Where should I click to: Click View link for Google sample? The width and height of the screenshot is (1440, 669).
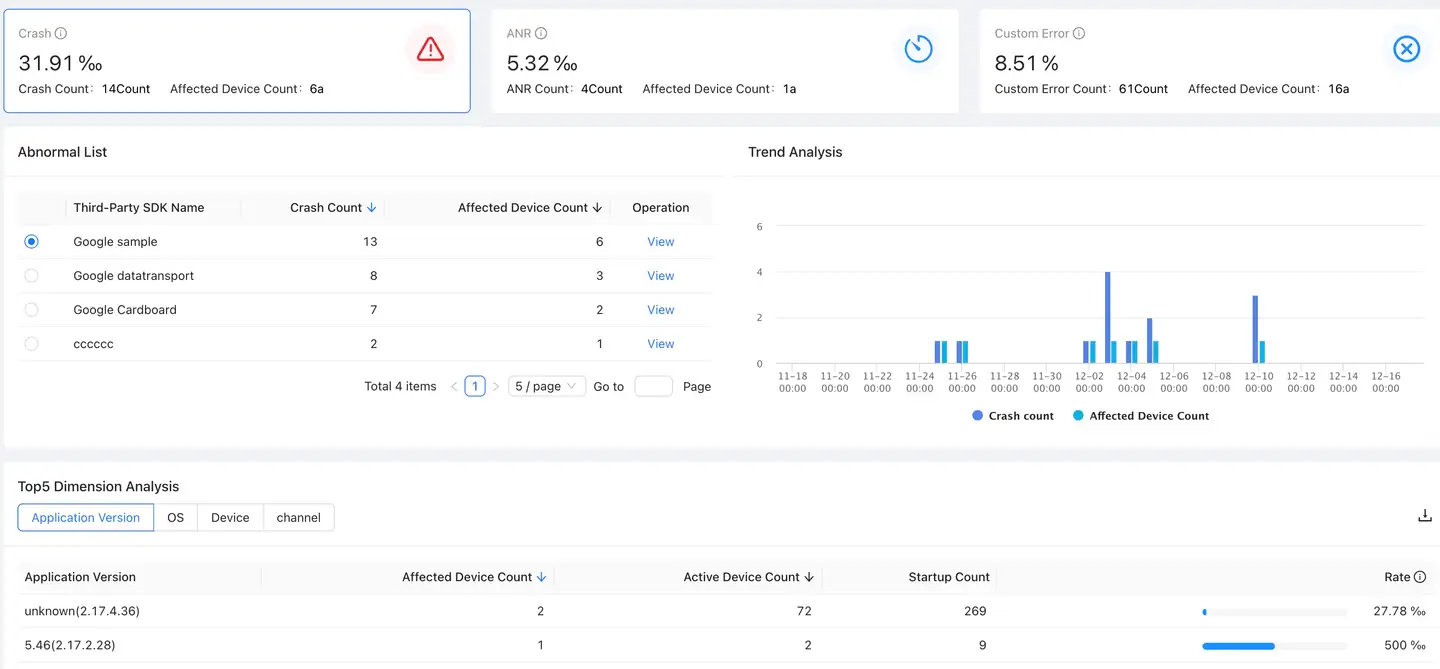click(660, 242)
